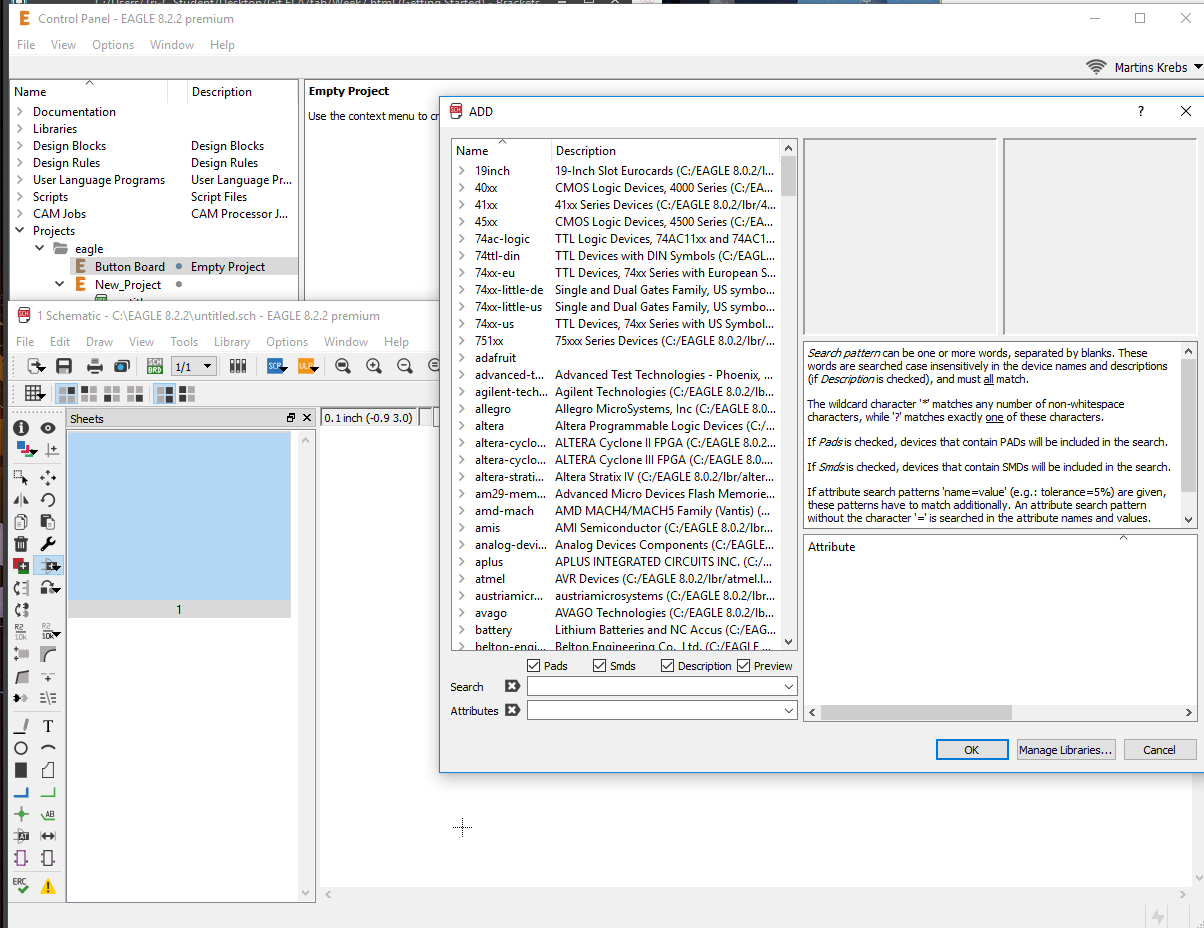Image resolution: width=1204 pixels, height=928 pixels.
Task: Click the Zoom to fit magnifier icon
Action: tap(343, 366)
